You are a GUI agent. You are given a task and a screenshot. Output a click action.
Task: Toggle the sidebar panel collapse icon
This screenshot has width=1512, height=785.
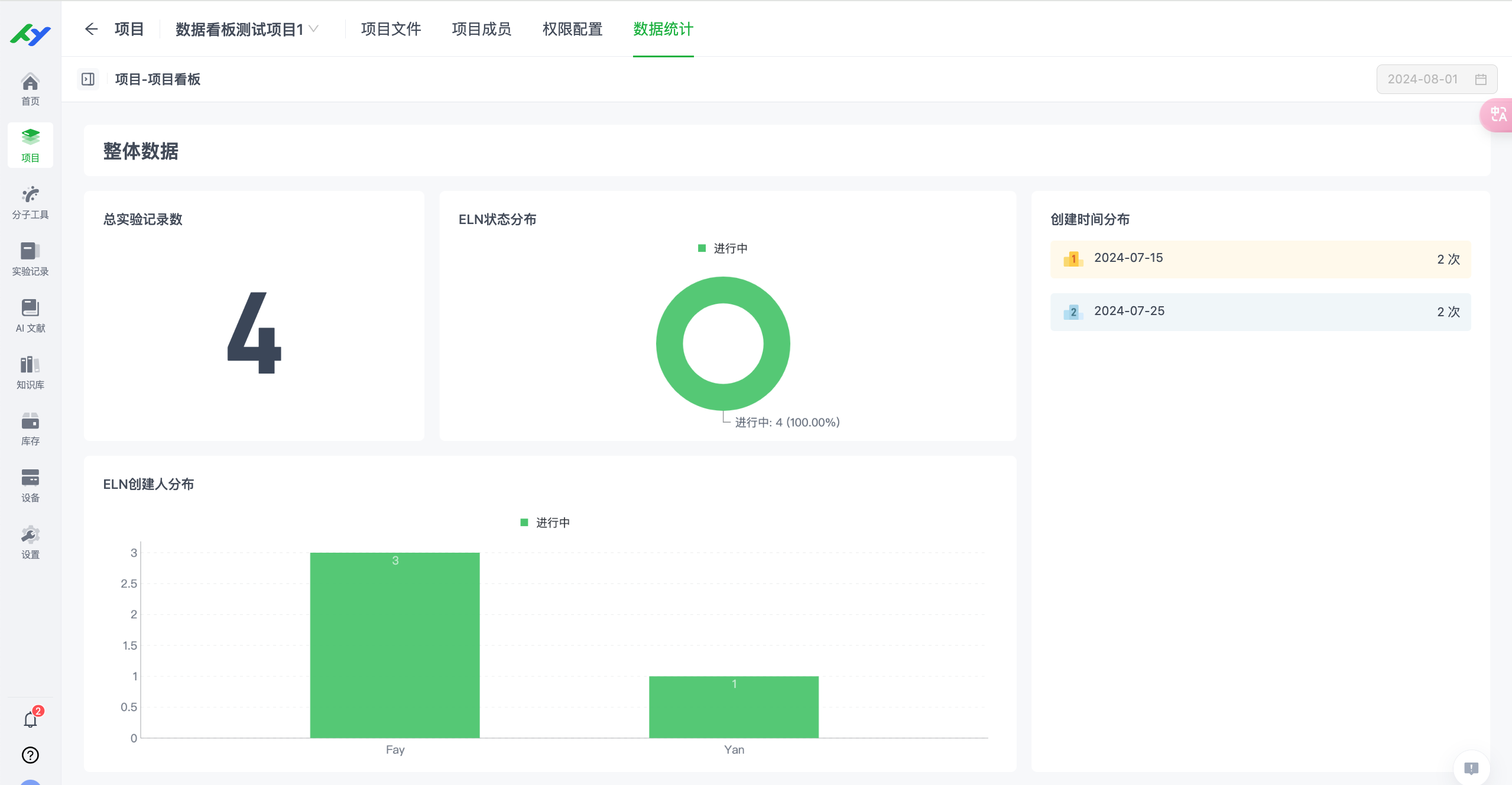(x=88, y=79)
